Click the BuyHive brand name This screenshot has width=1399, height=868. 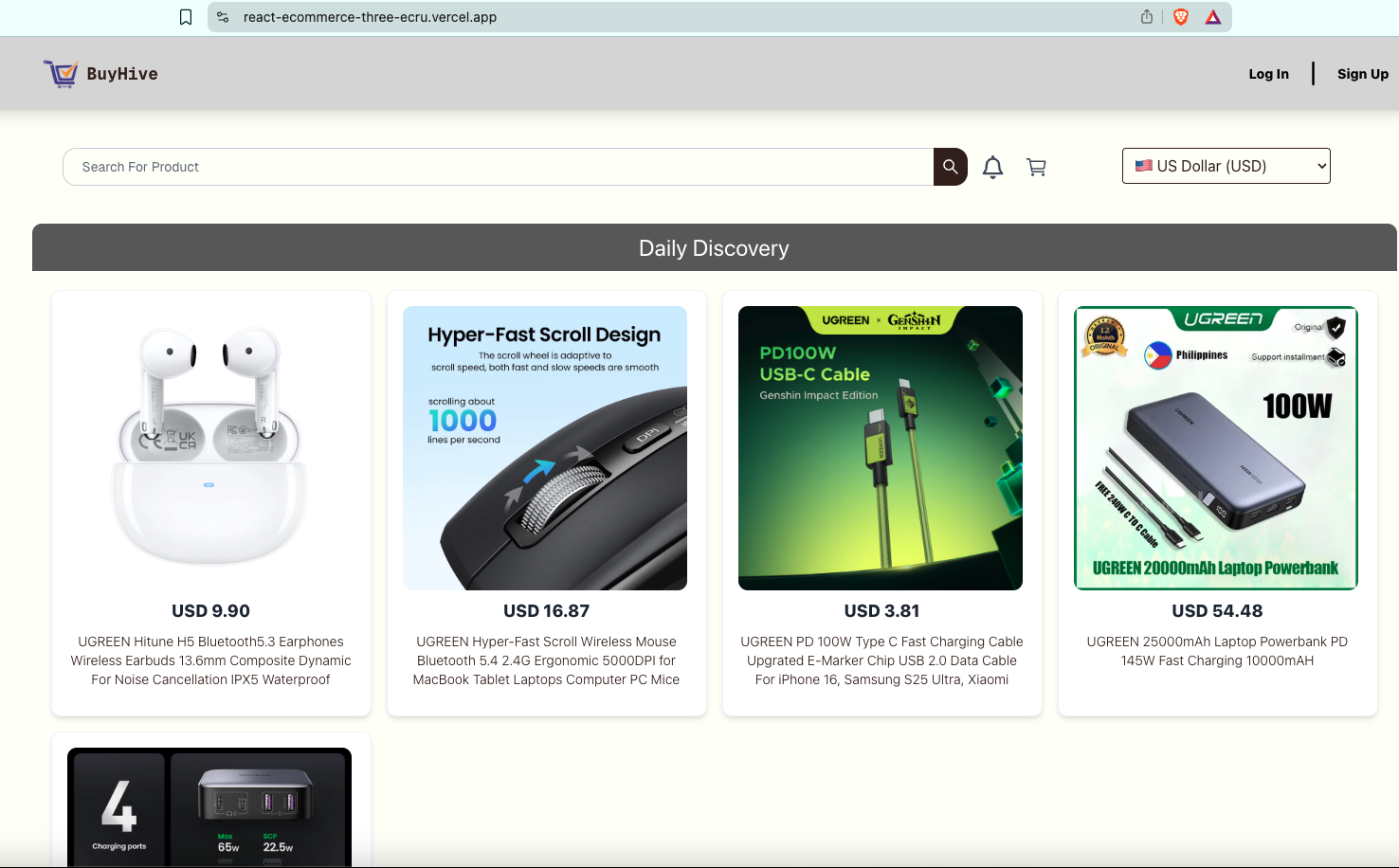point(122,74)
